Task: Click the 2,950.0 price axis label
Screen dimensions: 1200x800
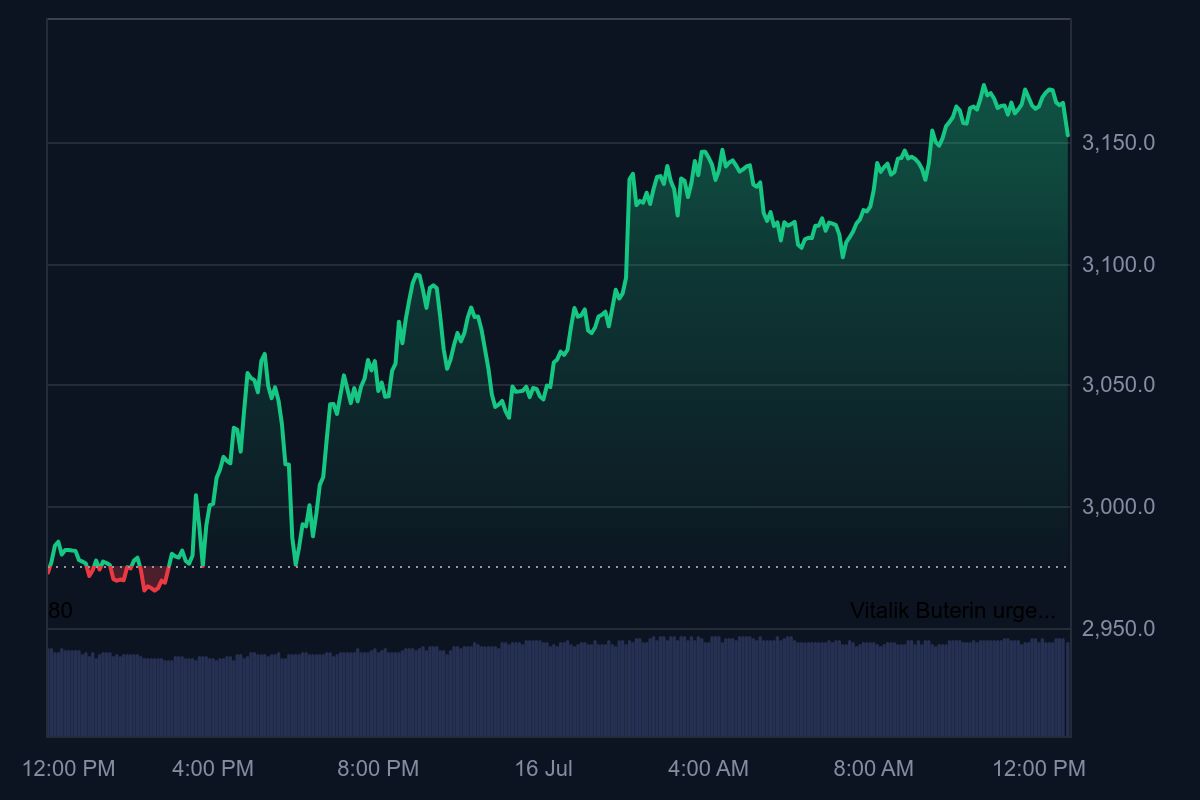Action: pos(1118,629)
